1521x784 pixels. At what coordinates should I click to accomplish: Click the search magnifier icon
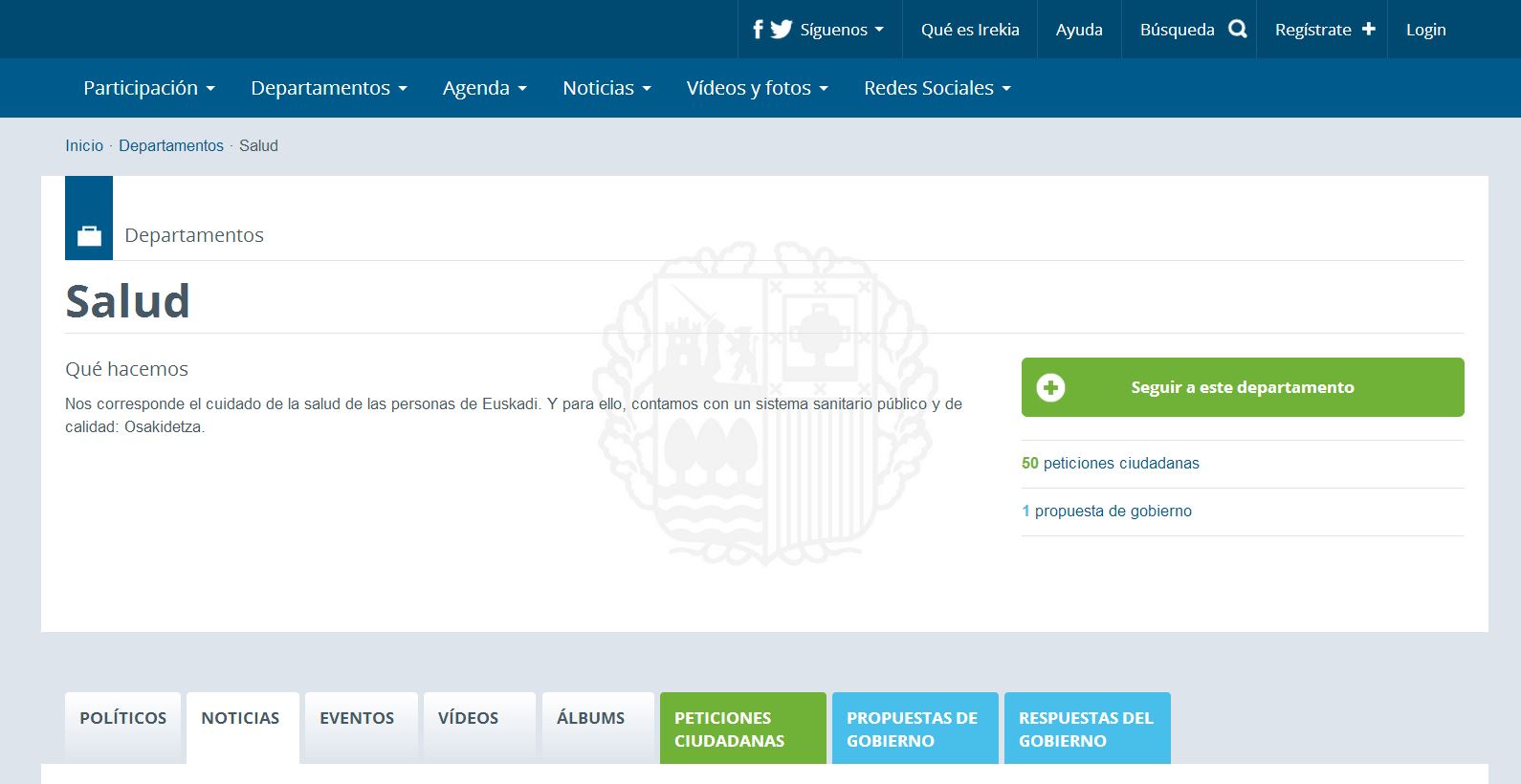pyautogui.click(x=1237, y=30)
